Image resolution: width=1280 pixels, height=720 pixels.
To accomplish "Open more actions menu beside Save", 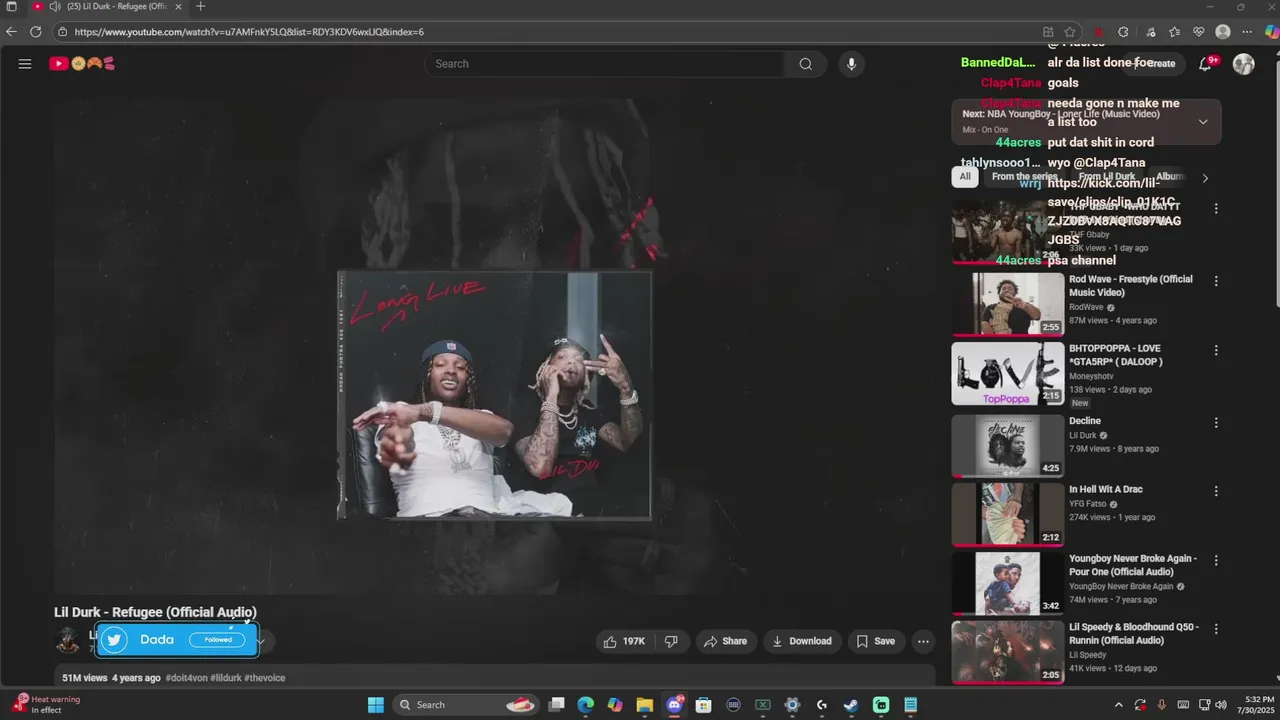I will [x=923, y=641].
